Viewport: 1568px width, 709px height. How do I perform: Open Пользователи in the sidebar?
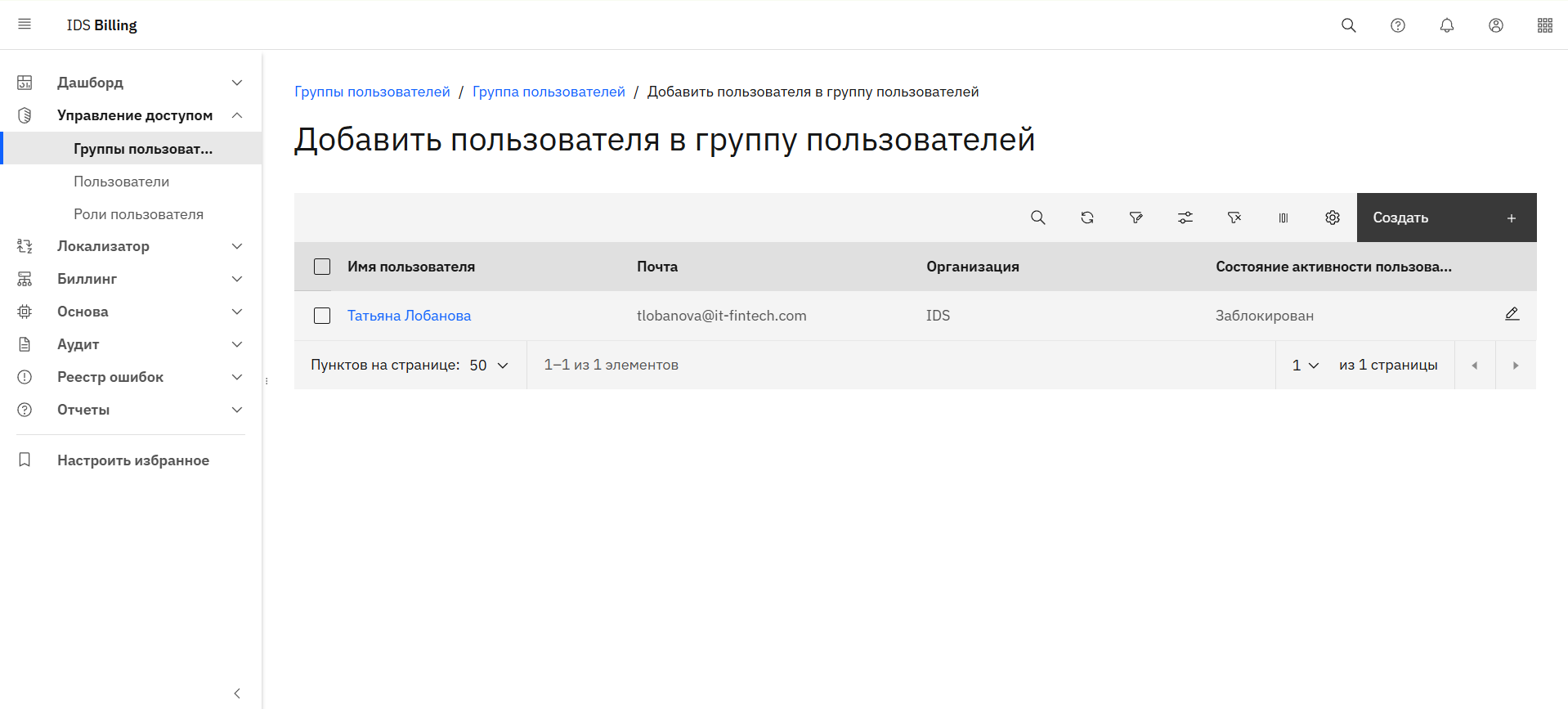click(122, 182)
